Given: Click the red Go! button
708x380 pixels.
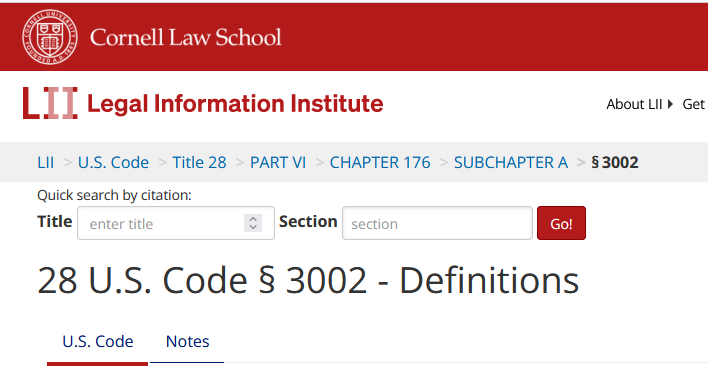Looking at the screenshot, I should [x=561, y=223].
